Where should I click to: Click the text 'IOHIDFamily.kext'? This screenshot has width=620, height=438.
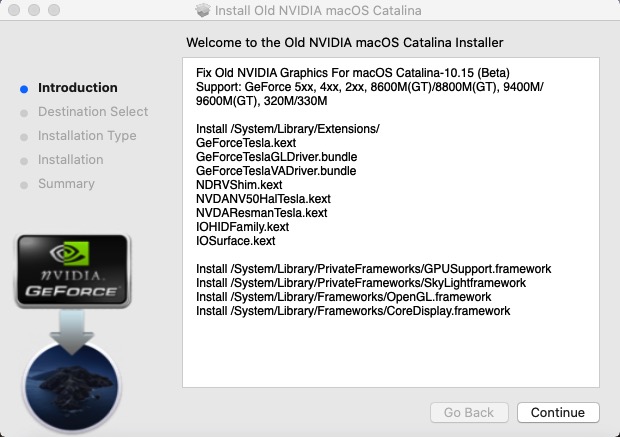(242, 227)
